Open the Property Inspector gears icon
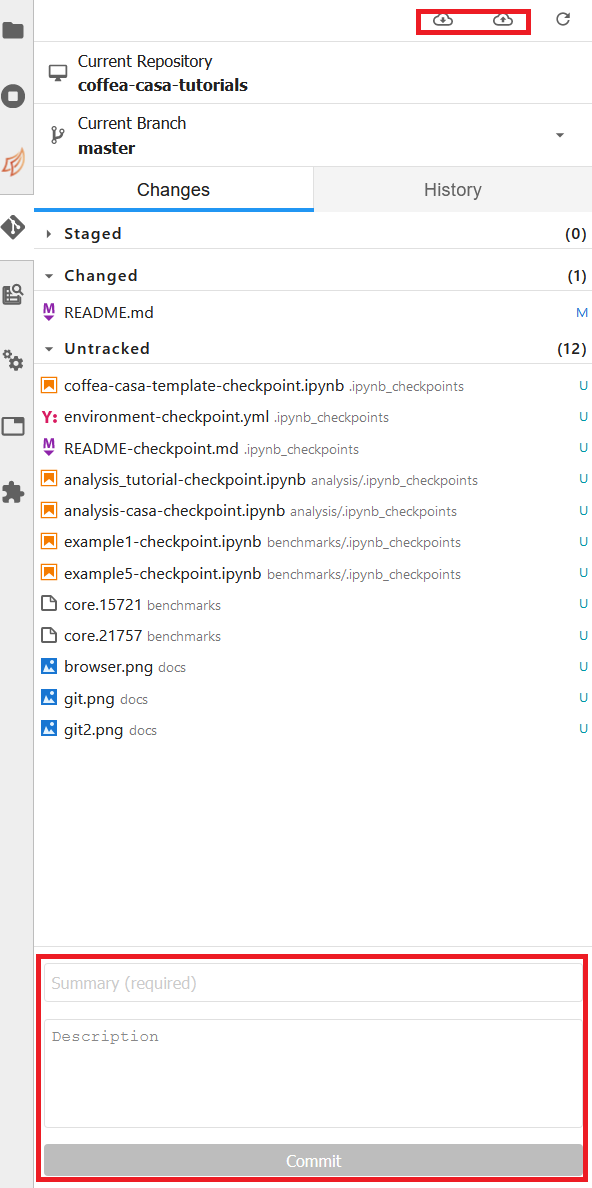This screenshot has width=592, height=1188. coord(14,360)
